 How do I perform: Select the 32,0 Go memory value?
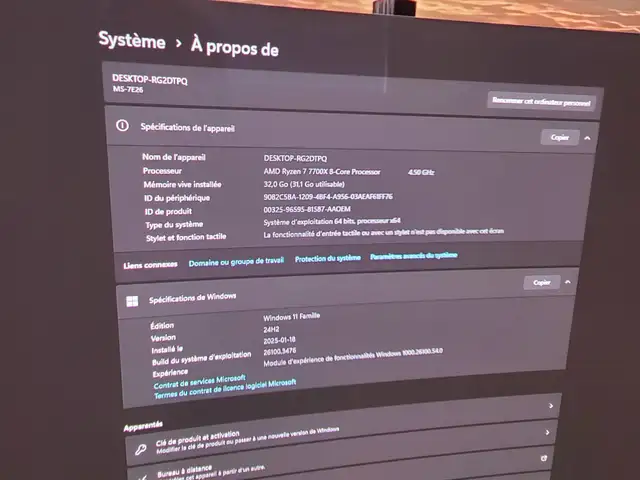click(x=304, y=184)
